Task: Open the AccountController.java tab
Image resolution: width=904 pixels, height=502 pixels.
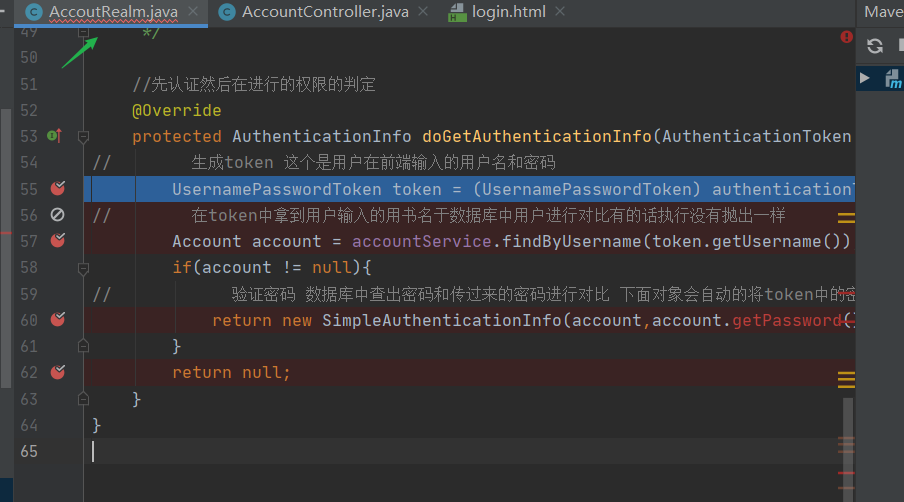Action: coord(325,12)
